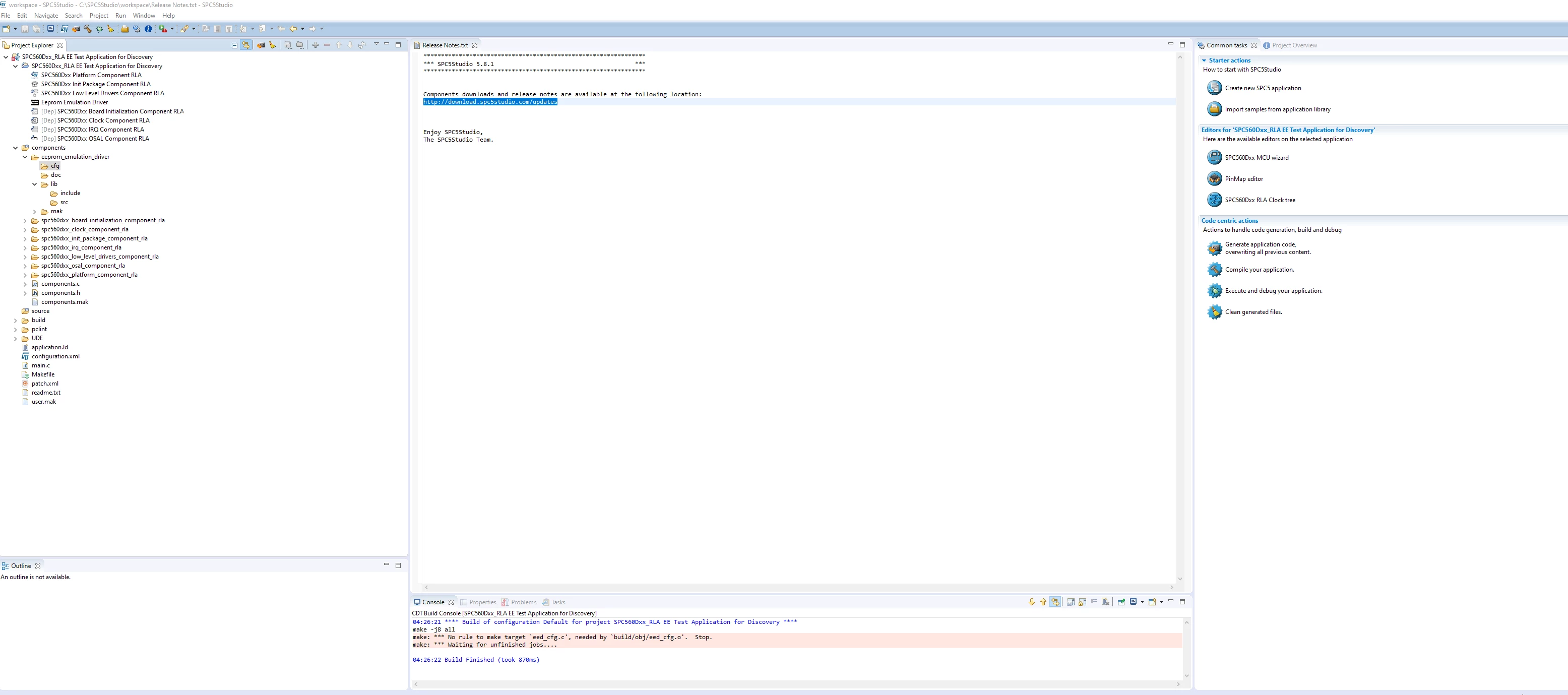Click the New wizard icon in main toolbar
Image resolution: width=1568 pixels, height=695 pixels.
(6, 29)
